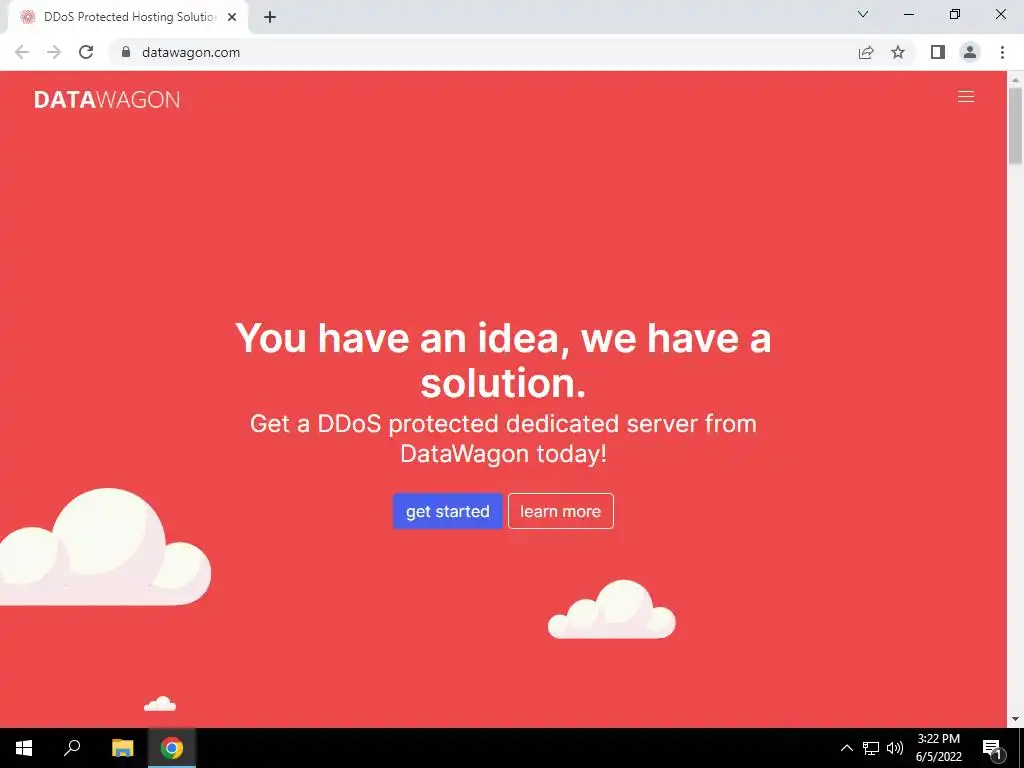Open the hamburger navigation menu
This screenshot has width=1024, height=768.
tap(965, 97)
